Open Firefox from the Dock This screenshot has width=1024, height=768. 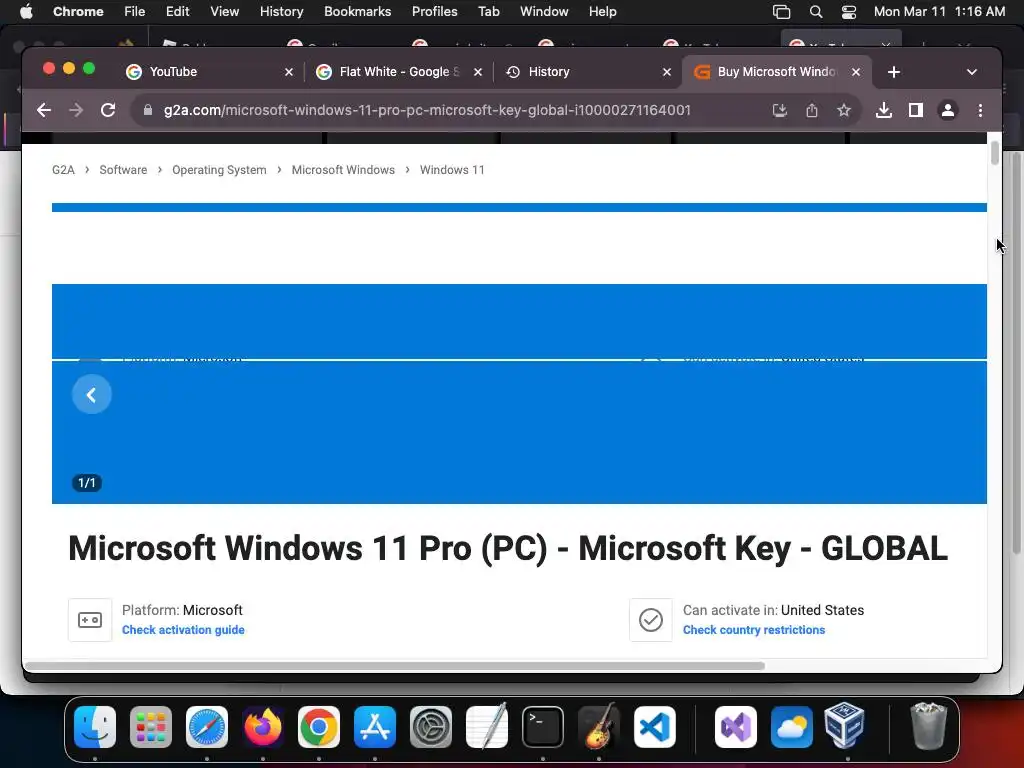tap(263, 727)
